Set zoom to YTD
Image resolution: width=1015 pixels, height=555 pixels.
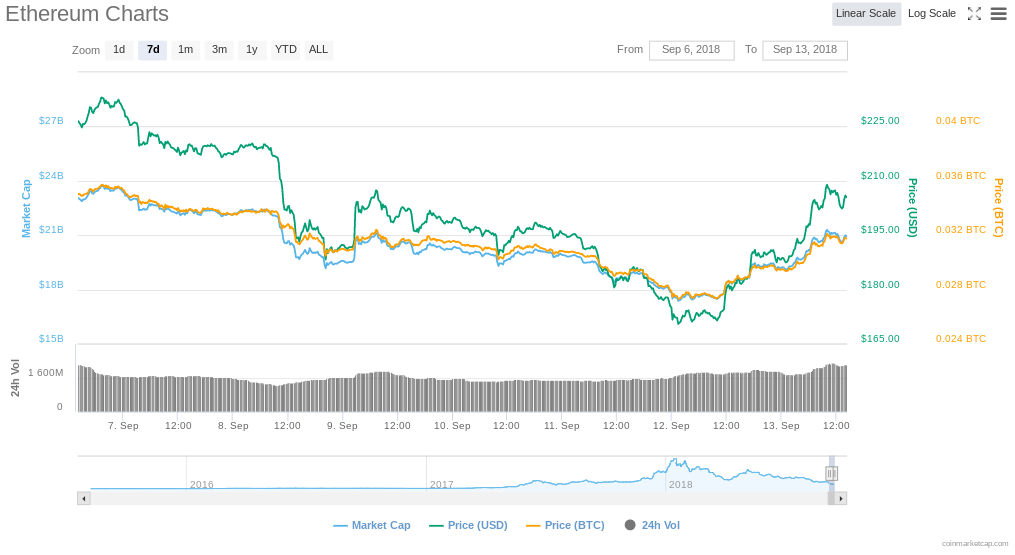click(x=285, y=50)
